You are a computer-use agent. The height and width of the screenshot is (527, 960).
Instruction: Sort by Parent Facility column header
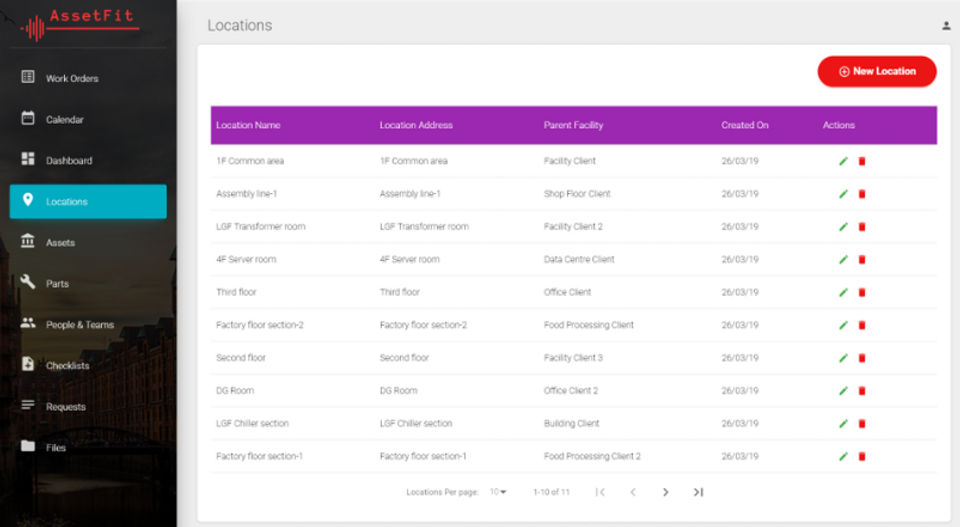pos(574,125)
